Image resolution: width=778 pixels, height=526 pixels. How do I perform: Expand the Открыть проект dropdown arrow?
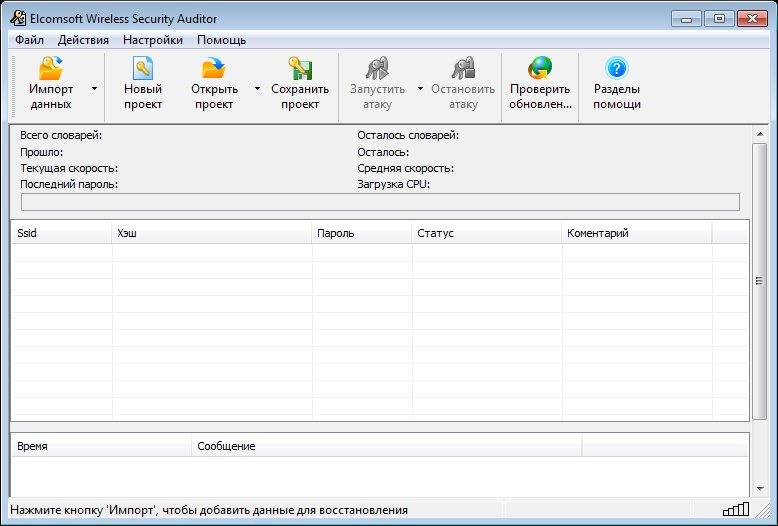257,89
